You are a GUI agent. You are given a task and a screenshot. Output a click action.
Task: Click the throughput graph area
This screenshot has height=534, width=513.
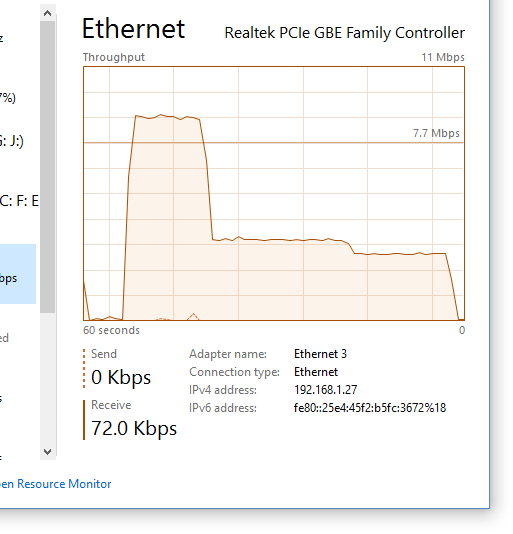[x=274, y=193]
